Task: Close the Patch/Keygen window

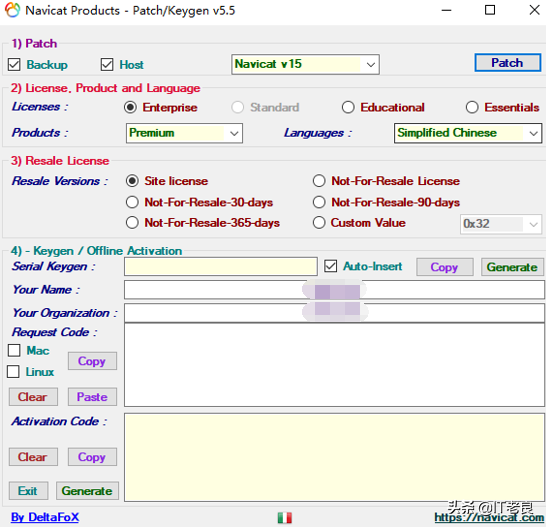Action: pyautogui.click(x=534, y=10)
